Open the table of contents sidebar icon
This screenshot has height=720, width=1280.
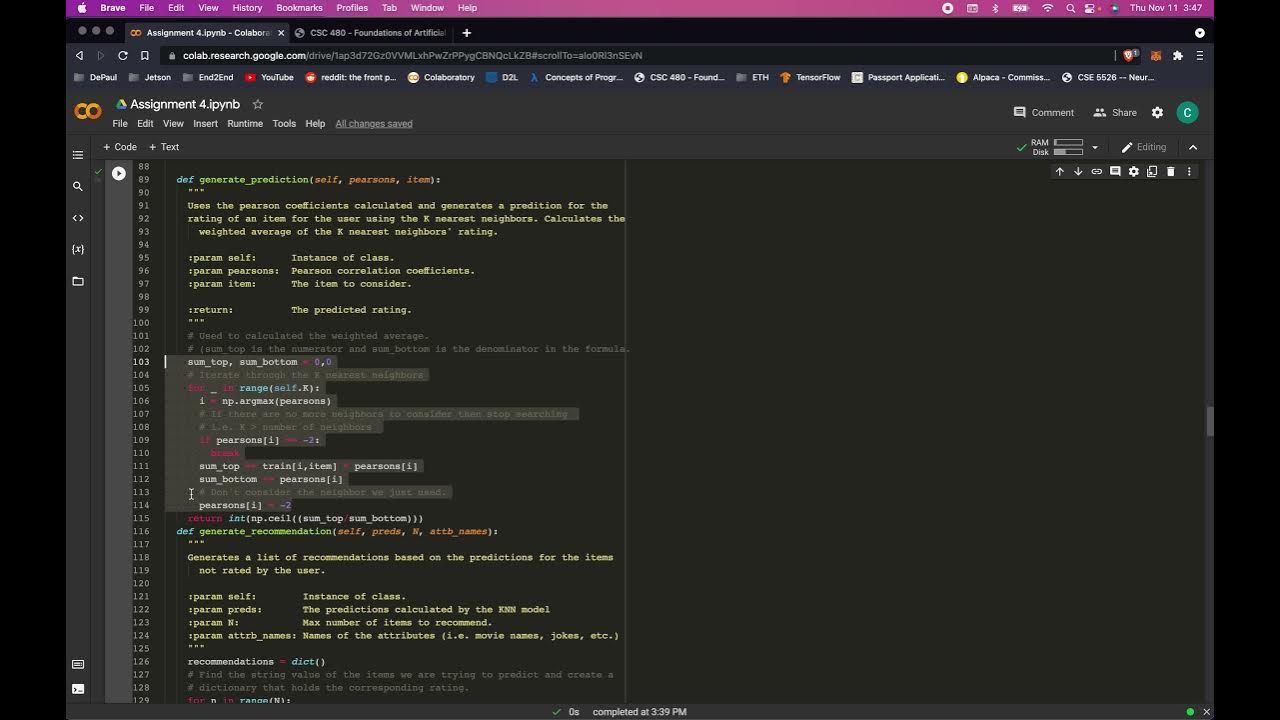[x=78, y=155]
